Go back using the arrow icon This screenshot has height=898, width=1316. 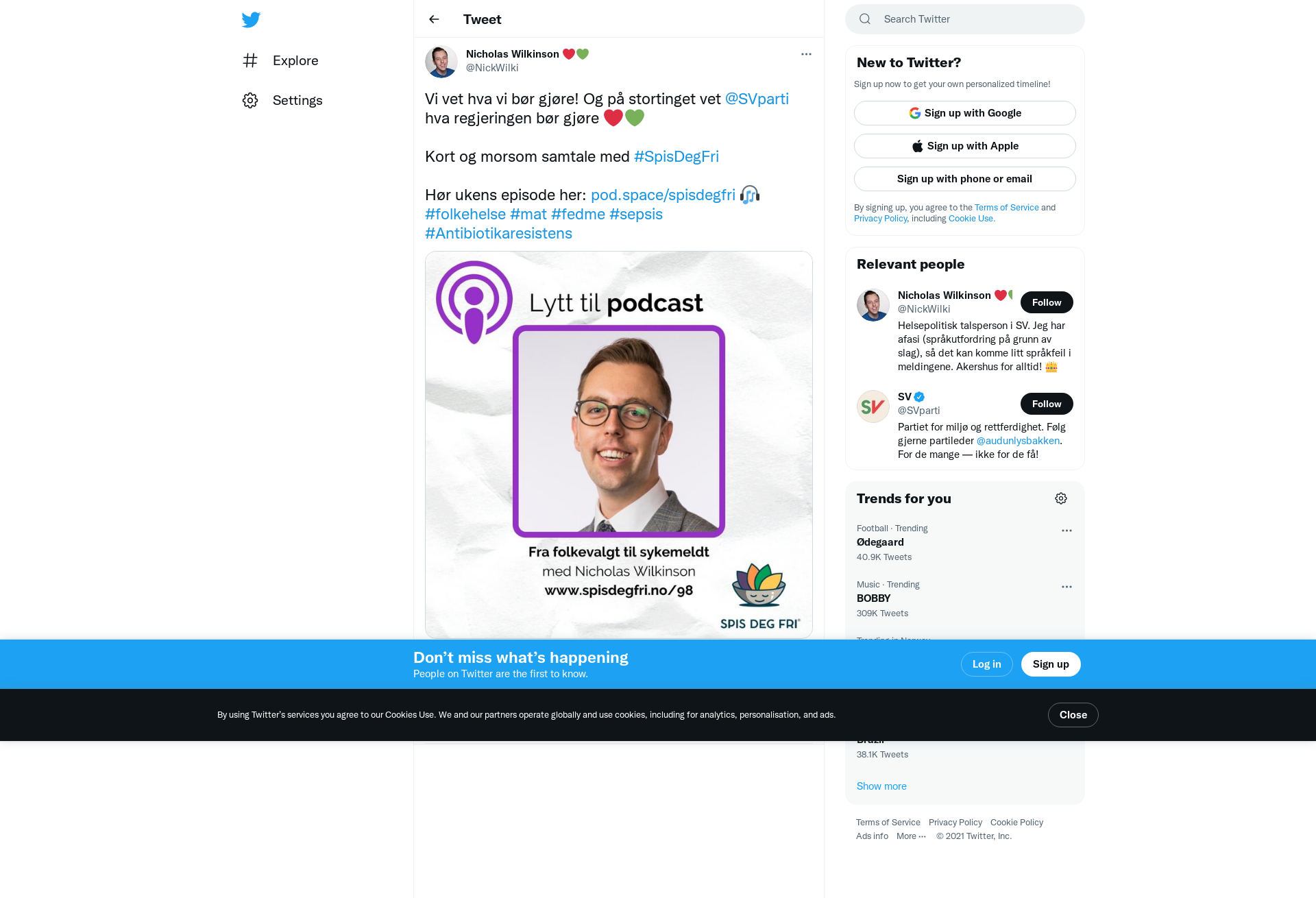point(434,19)
